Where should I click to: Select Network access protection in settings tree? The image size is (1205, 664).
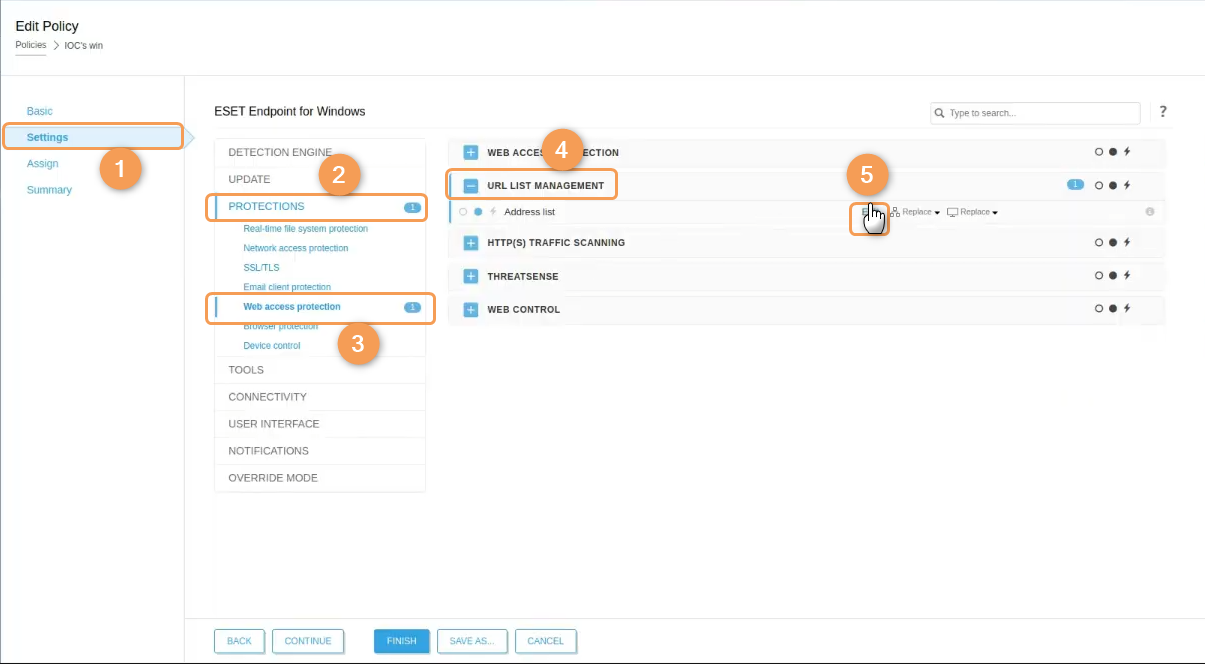tap(296, 248)
